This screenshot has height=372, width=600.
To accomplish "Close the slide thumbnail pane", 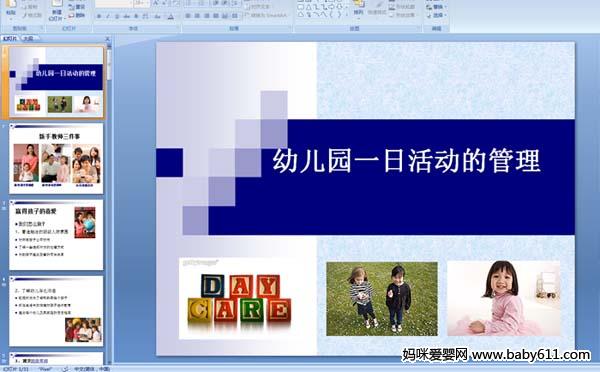I will point(108,38).
